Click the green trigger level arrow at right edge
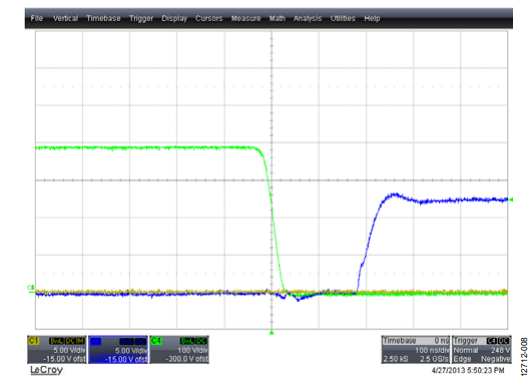The width and height of the screenshot is (532, 382). (x=511, y=199)
